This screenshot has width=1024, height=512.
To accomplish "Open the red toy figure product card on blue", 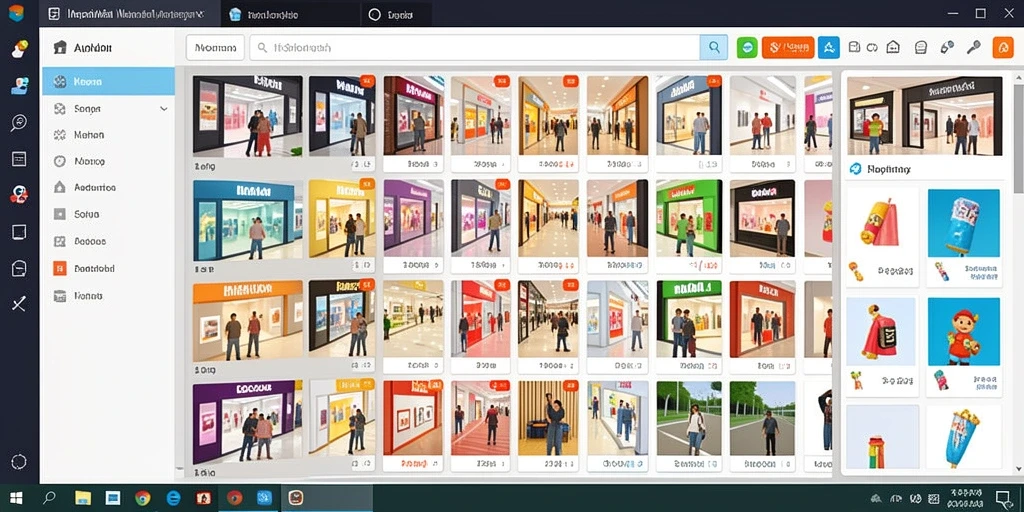I will [963, 347].
